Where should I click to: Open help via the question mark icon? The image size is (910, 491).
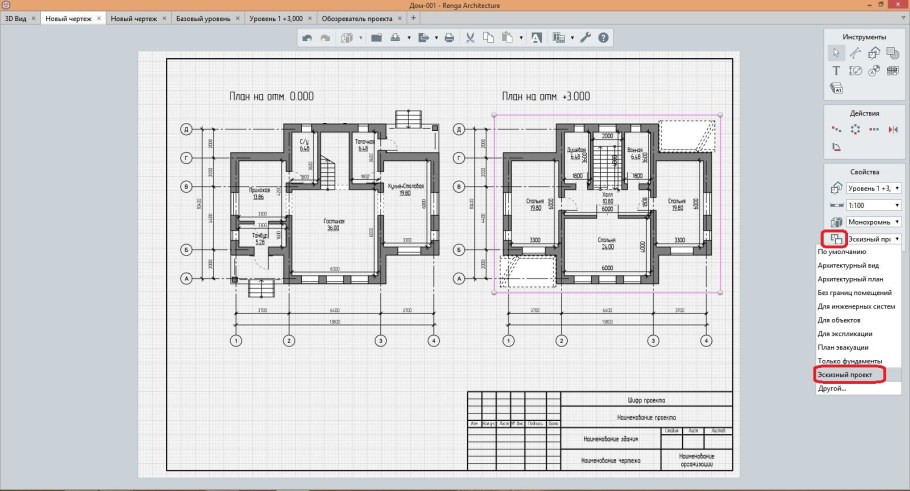[x=603, y=38]
